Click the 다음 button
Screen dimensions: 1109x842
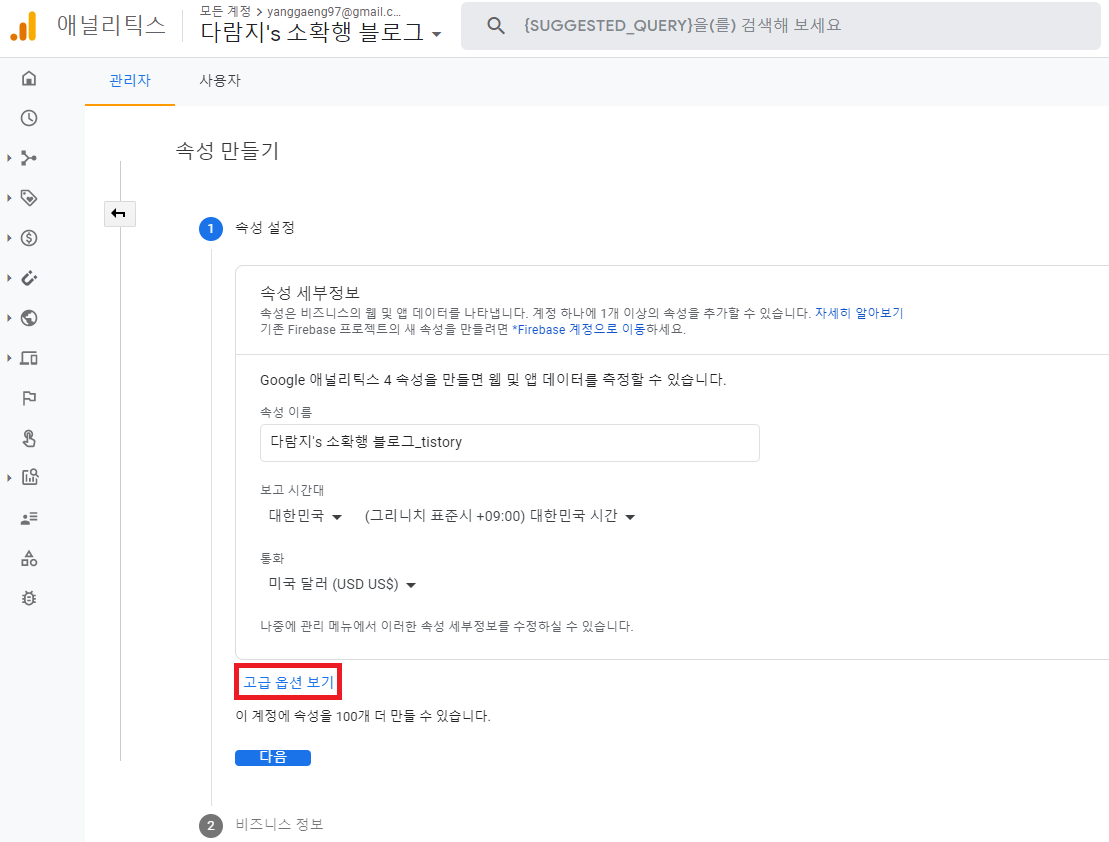click(273, 757)
